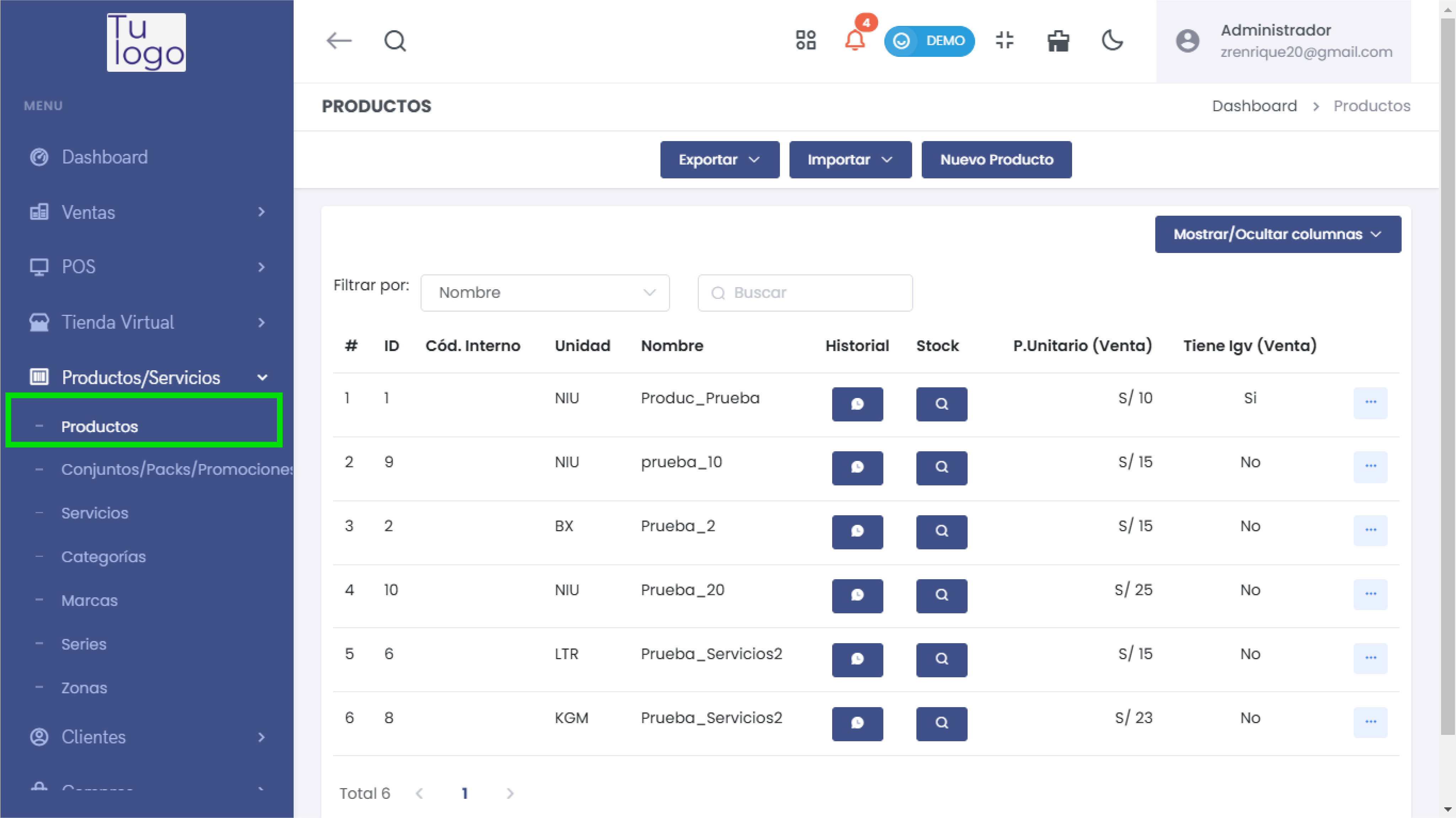
Task: Open the Nombre filter combo box
Action: (544, 293)
